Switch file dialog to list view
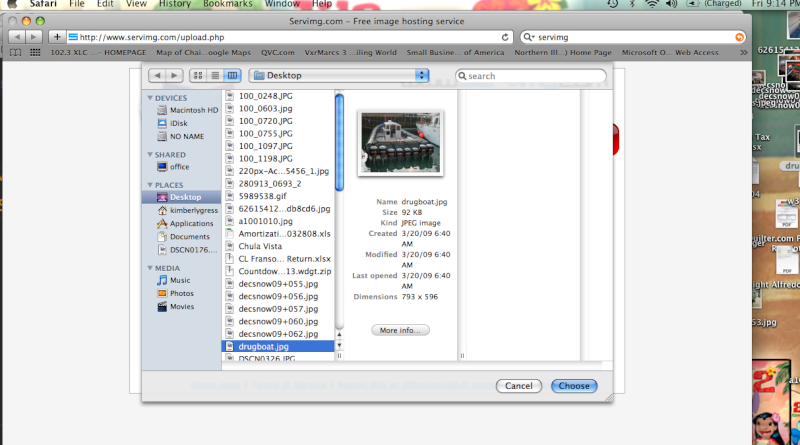Screen dimensions: 800x445 coord(215,76)
